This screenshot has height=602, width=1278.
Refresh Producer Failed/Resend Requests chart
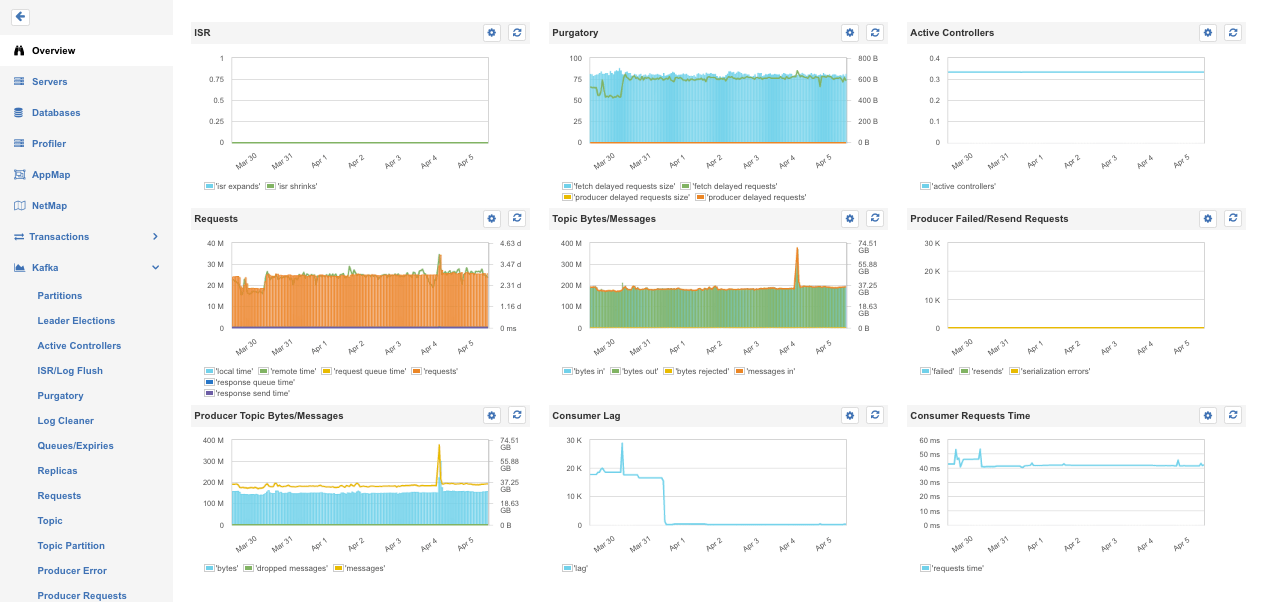1233,218
